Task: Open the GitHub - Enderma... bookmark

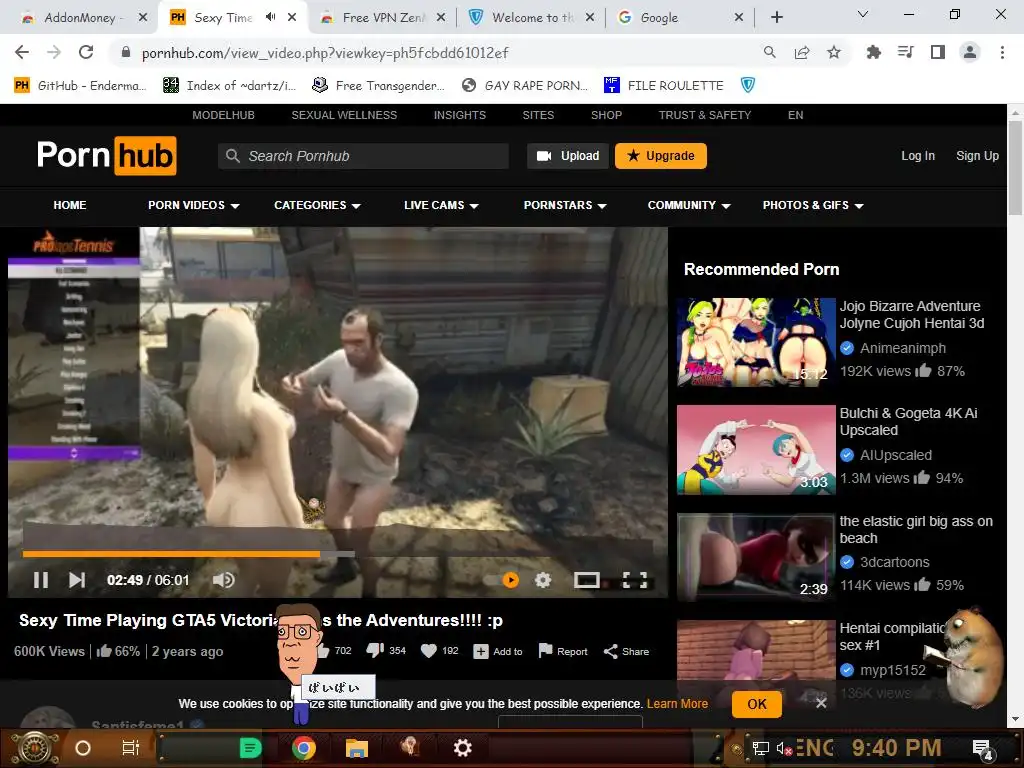Action: 80,85
